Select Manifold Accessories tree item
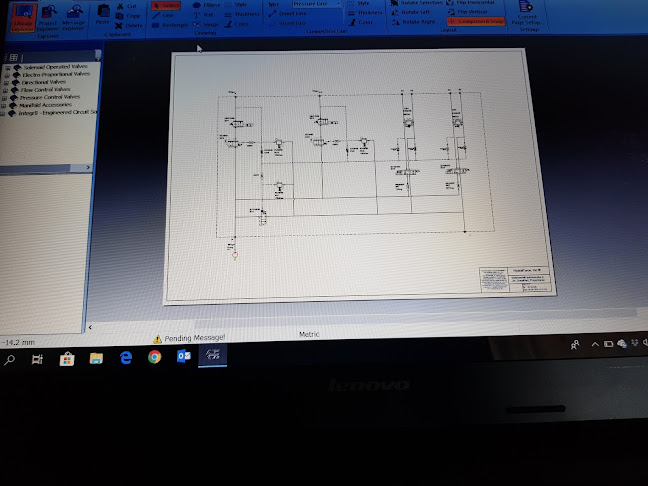648x486 pixels. [x=45, y=105]
